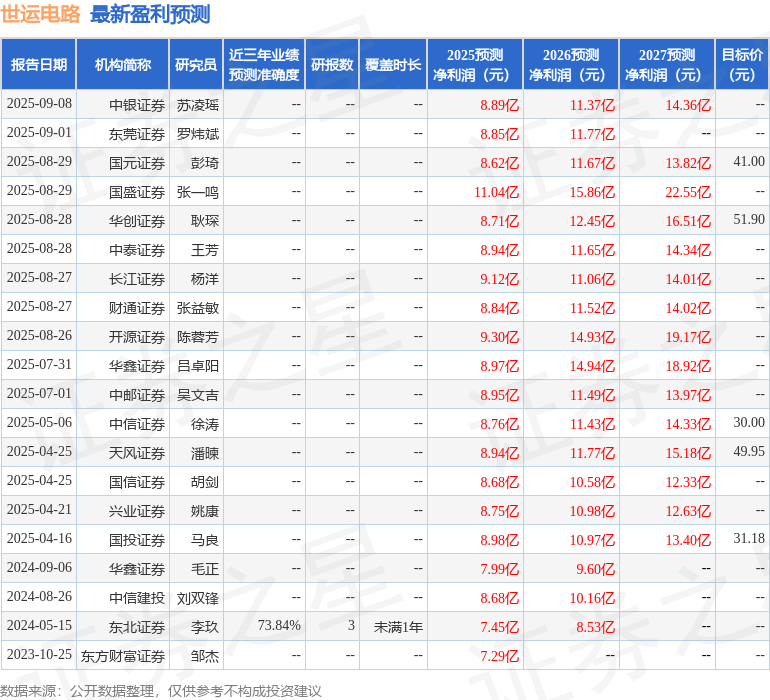
Task: Click researcher name 苏凌瑶
Action: 197,105
